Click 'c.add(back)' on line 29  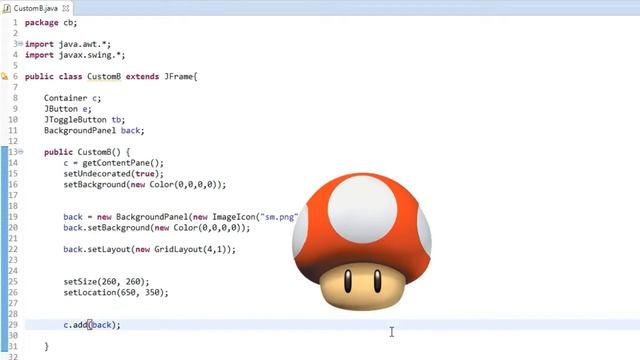click(x=90, y=325)
